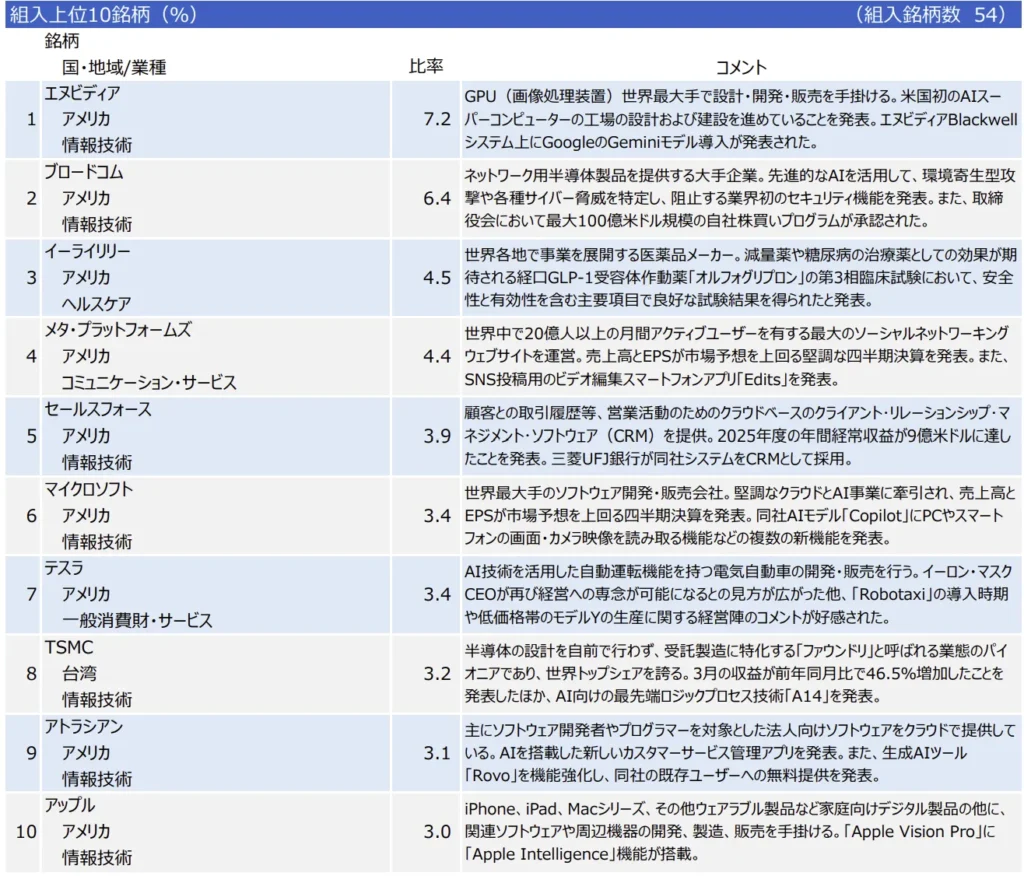Click the text （組入銘柄数 54）

930,14
